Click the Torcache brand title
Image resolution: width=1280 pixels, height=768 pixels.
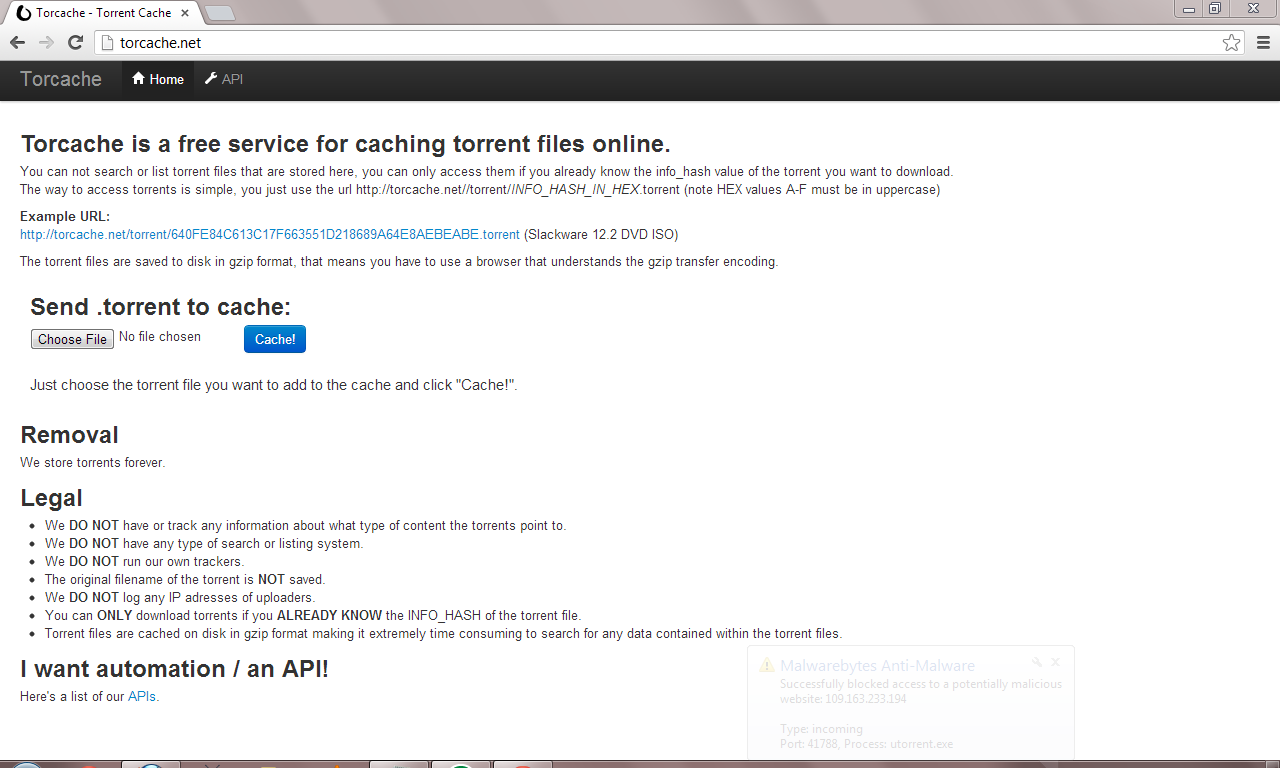[61, 80]
